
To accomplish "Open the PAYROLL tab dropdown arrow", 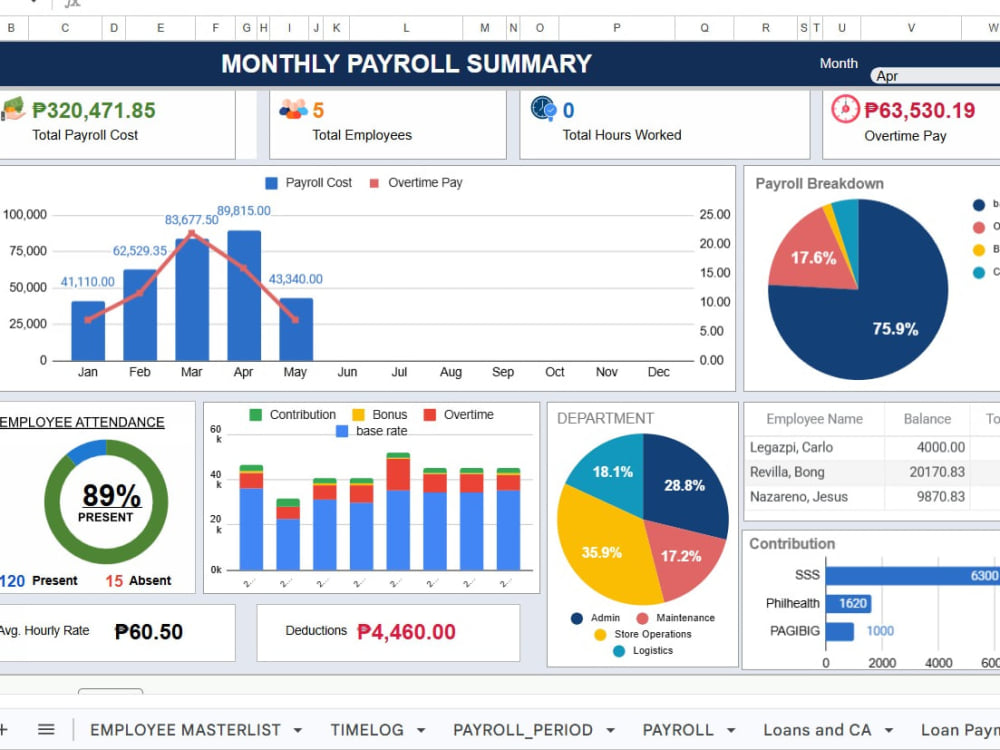I will click(x=731, y=730).
